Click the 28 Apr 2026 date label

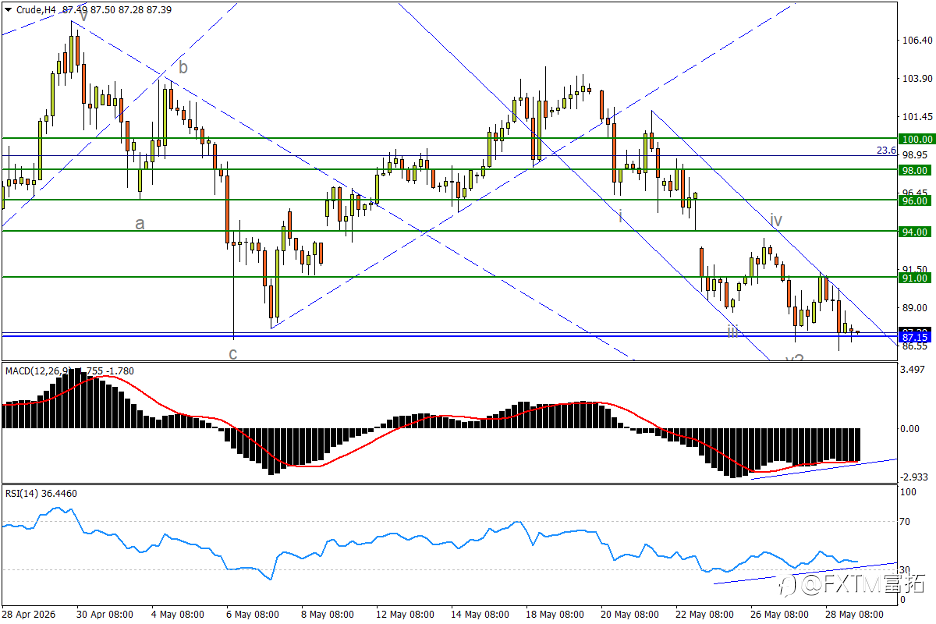pyautogui.click(x=29, y=614)
